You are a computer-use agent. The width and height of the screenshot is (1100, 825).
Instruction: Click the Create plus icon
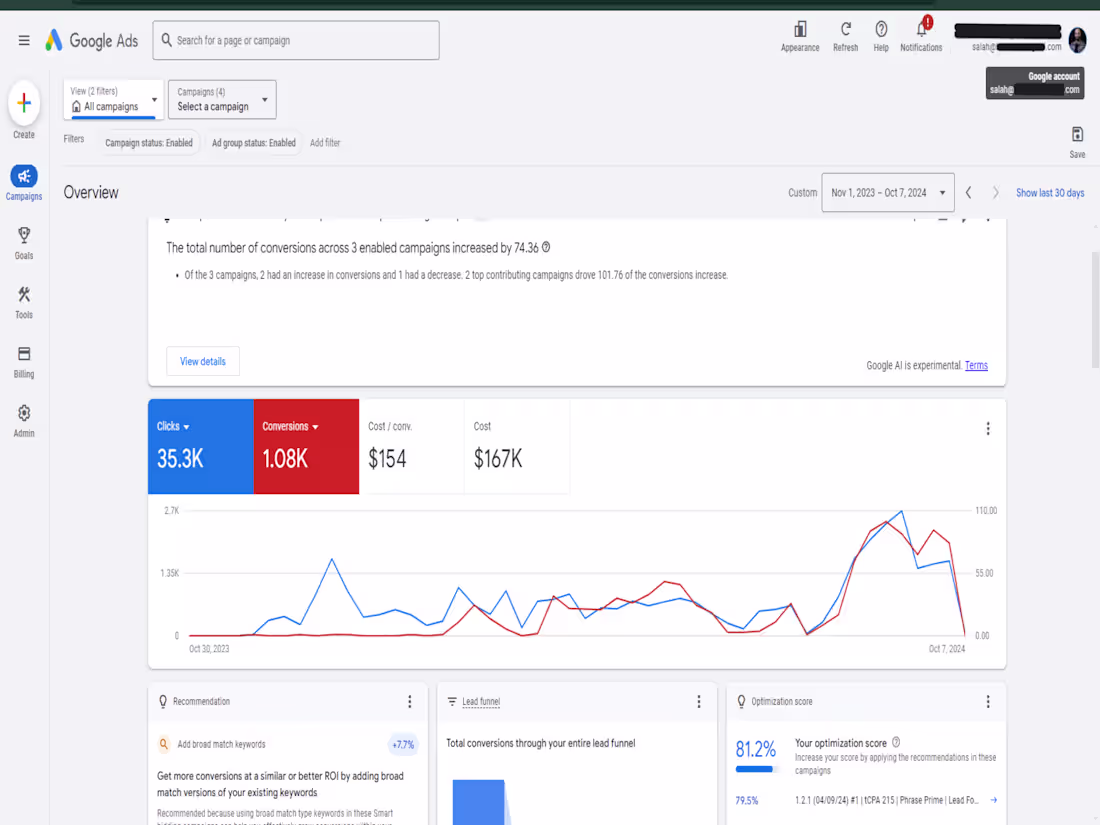23,101
